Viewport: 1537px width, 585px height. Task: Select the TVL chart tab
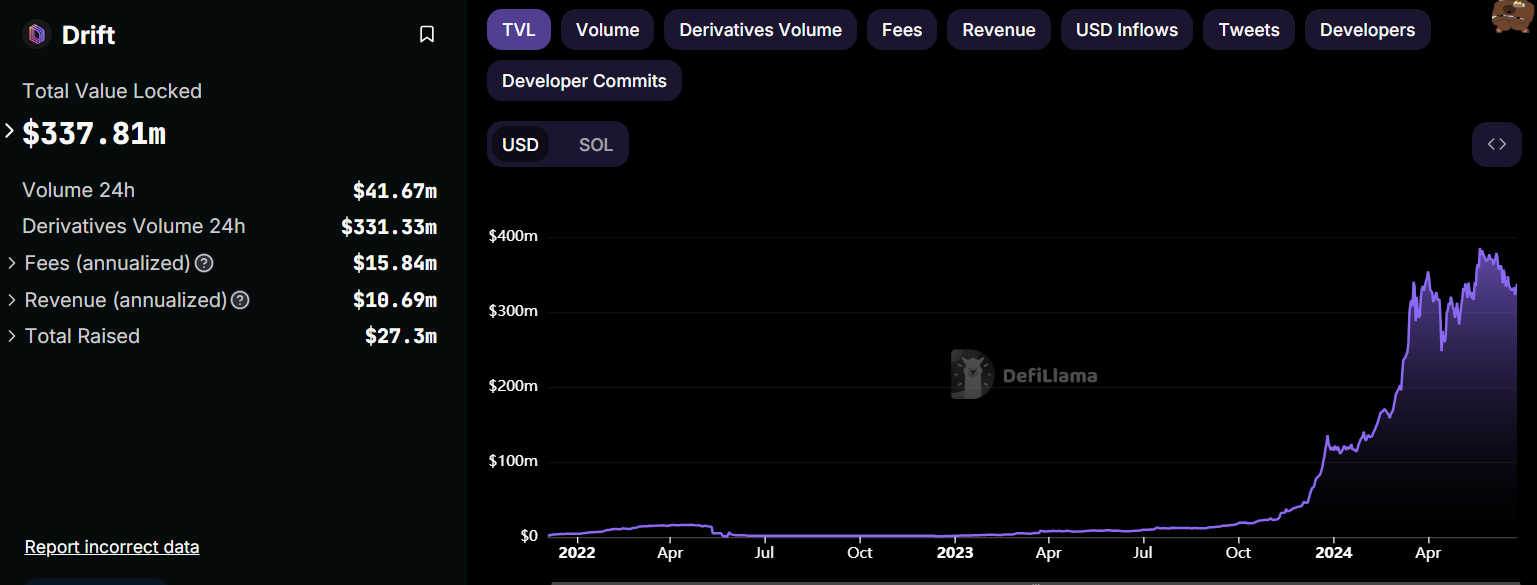(x=518, y=30)
